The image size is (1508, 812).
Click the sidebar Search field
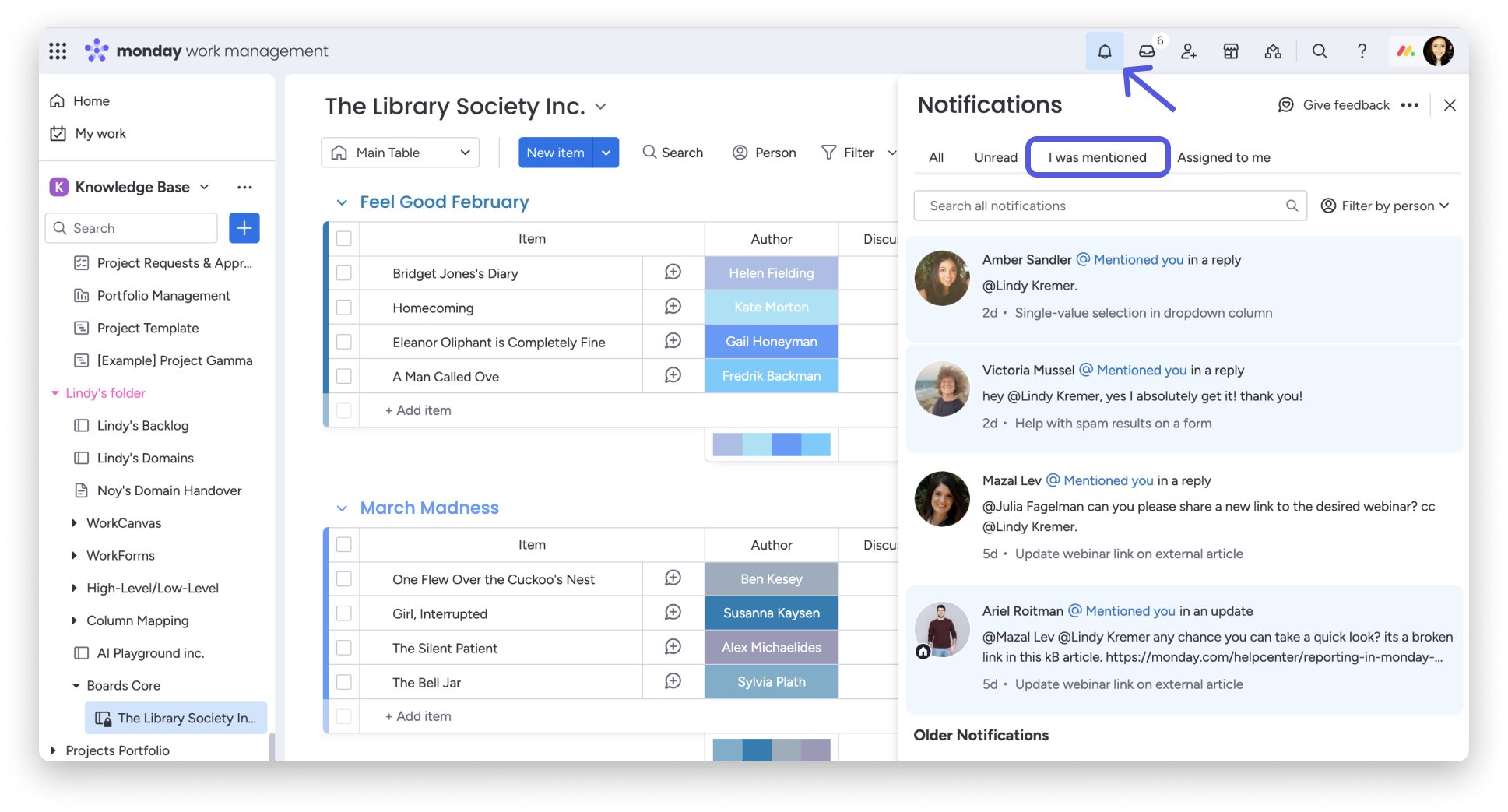click(x=131, y=228)
